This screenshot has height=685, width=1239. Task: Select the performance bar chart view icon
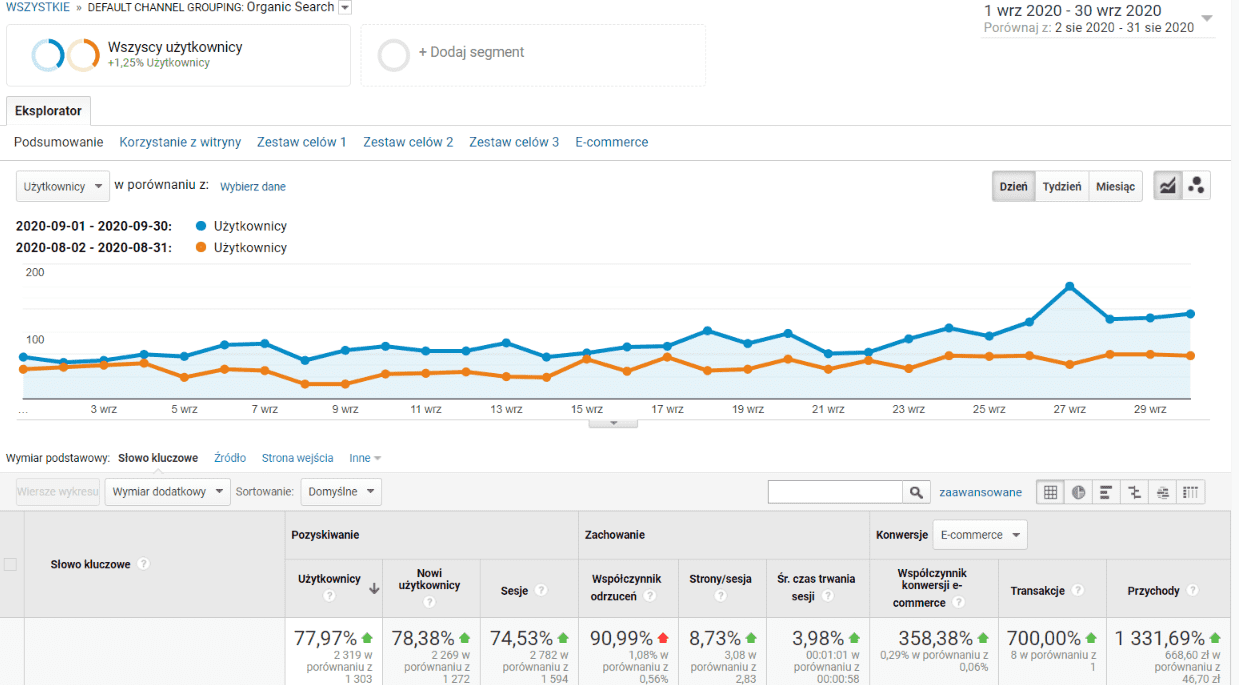coord(1106,491)
